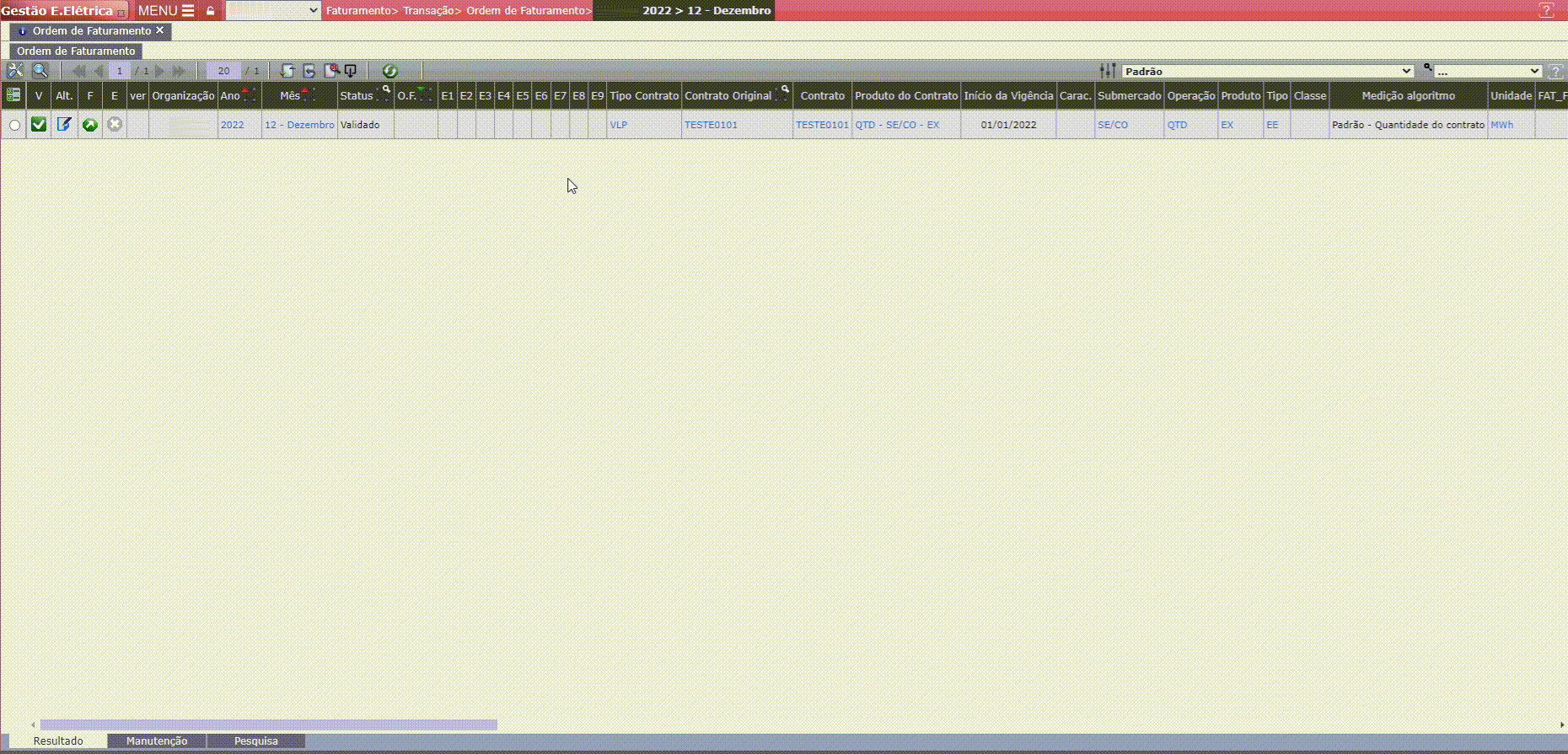This screenshot has height=754, width=1568.
Task: Switch to the Manutenção tab
Action: (157, 741)
